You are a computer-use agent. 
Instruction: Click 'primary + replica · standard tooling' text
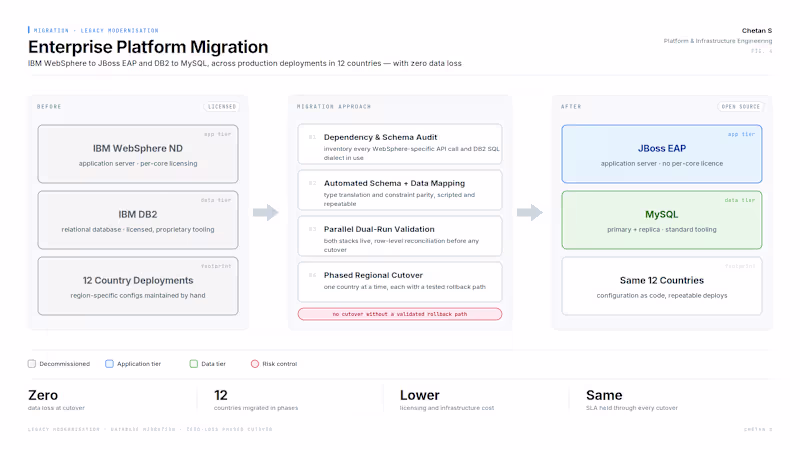coord(662,230)
